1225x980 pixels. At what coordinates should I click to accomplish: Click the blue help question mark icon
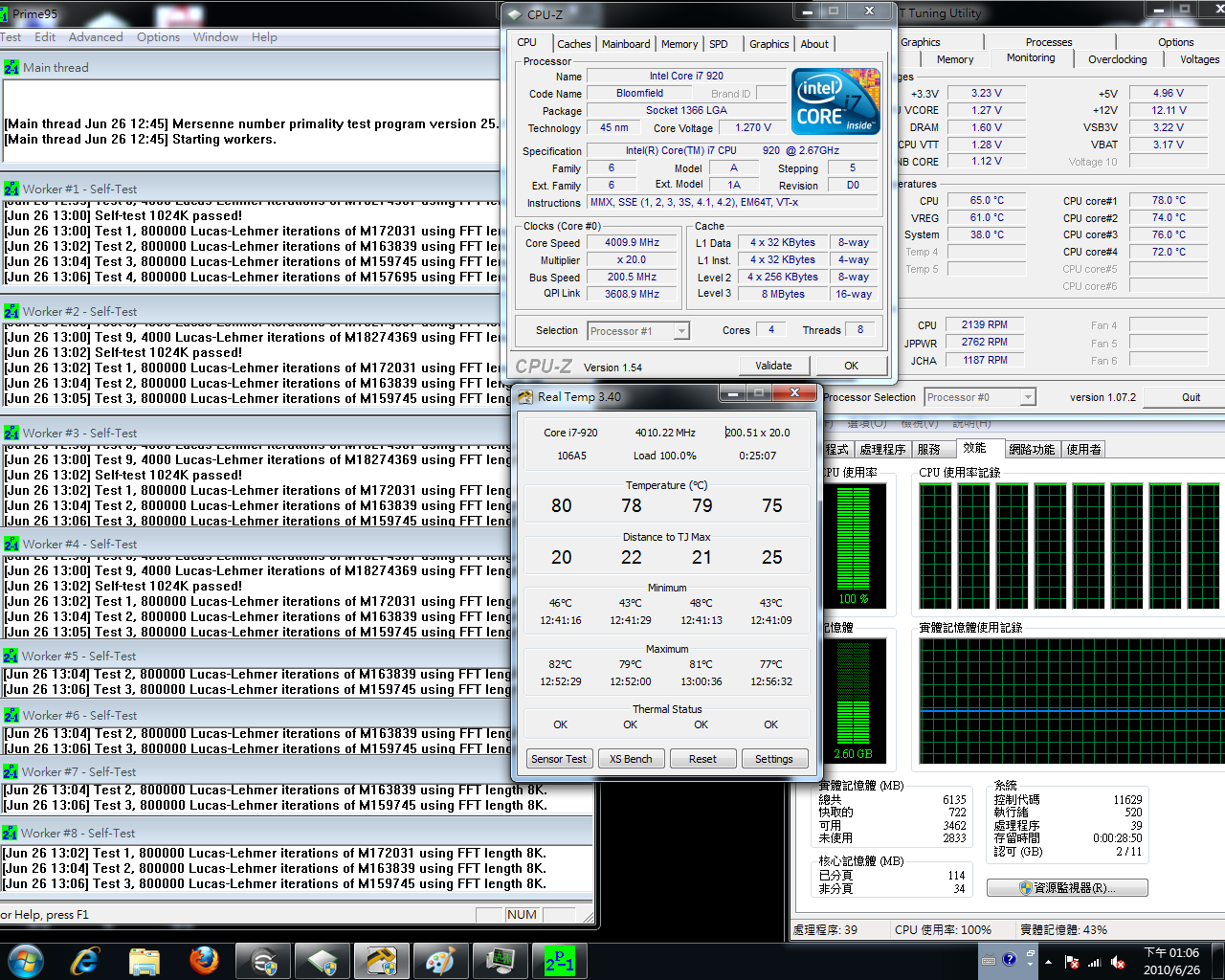[1010, 959]
